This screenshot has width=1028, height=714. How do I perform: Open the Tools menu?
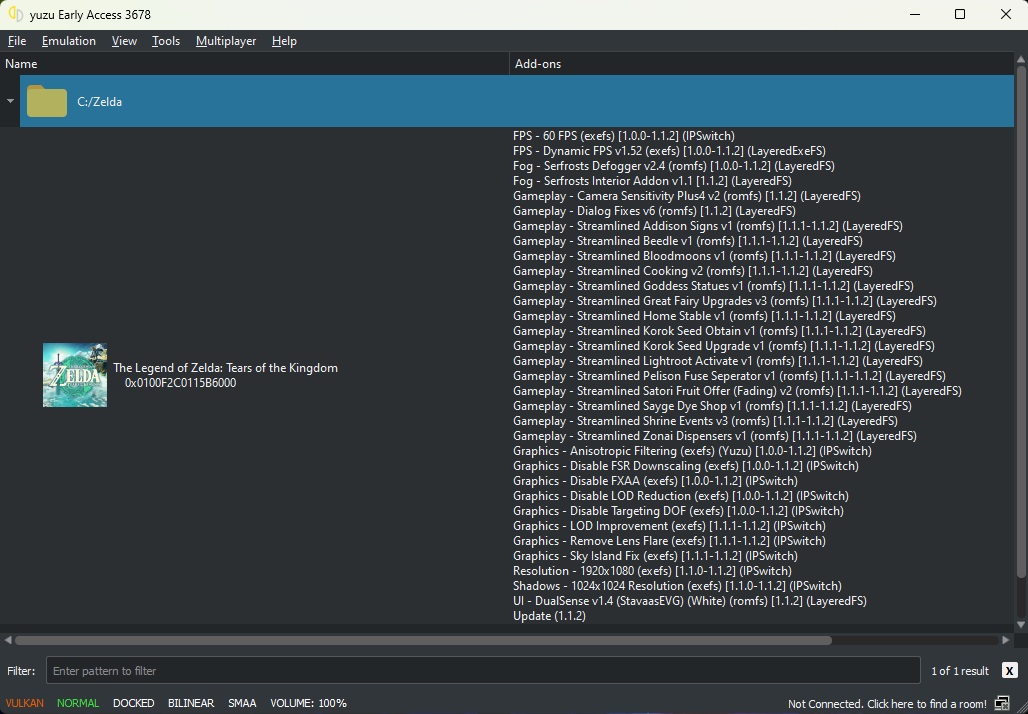[x=166, y=41]
